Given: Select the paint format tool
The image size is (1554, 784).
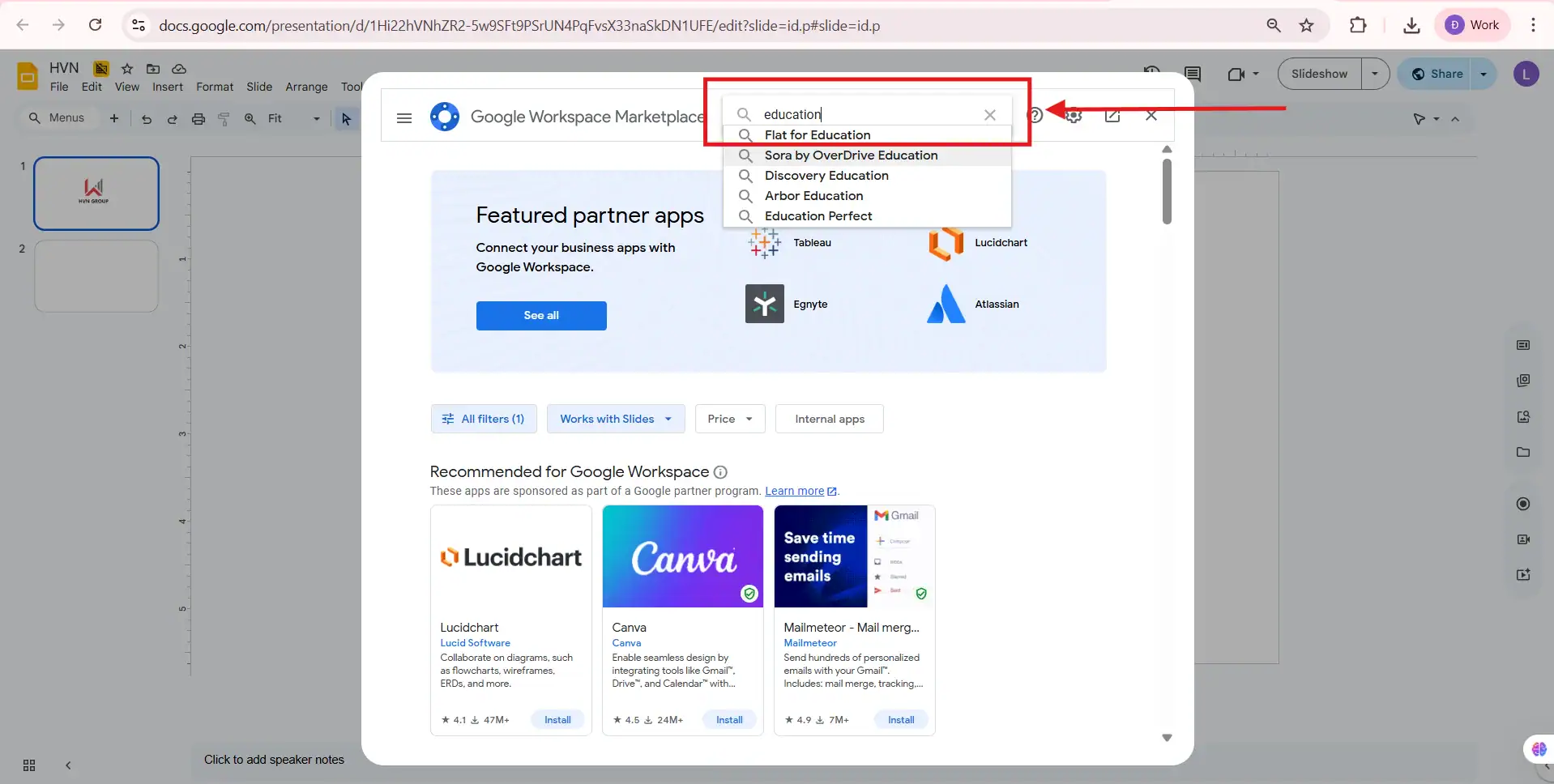Looking at the screenshot, I should [x=224, y=118].
